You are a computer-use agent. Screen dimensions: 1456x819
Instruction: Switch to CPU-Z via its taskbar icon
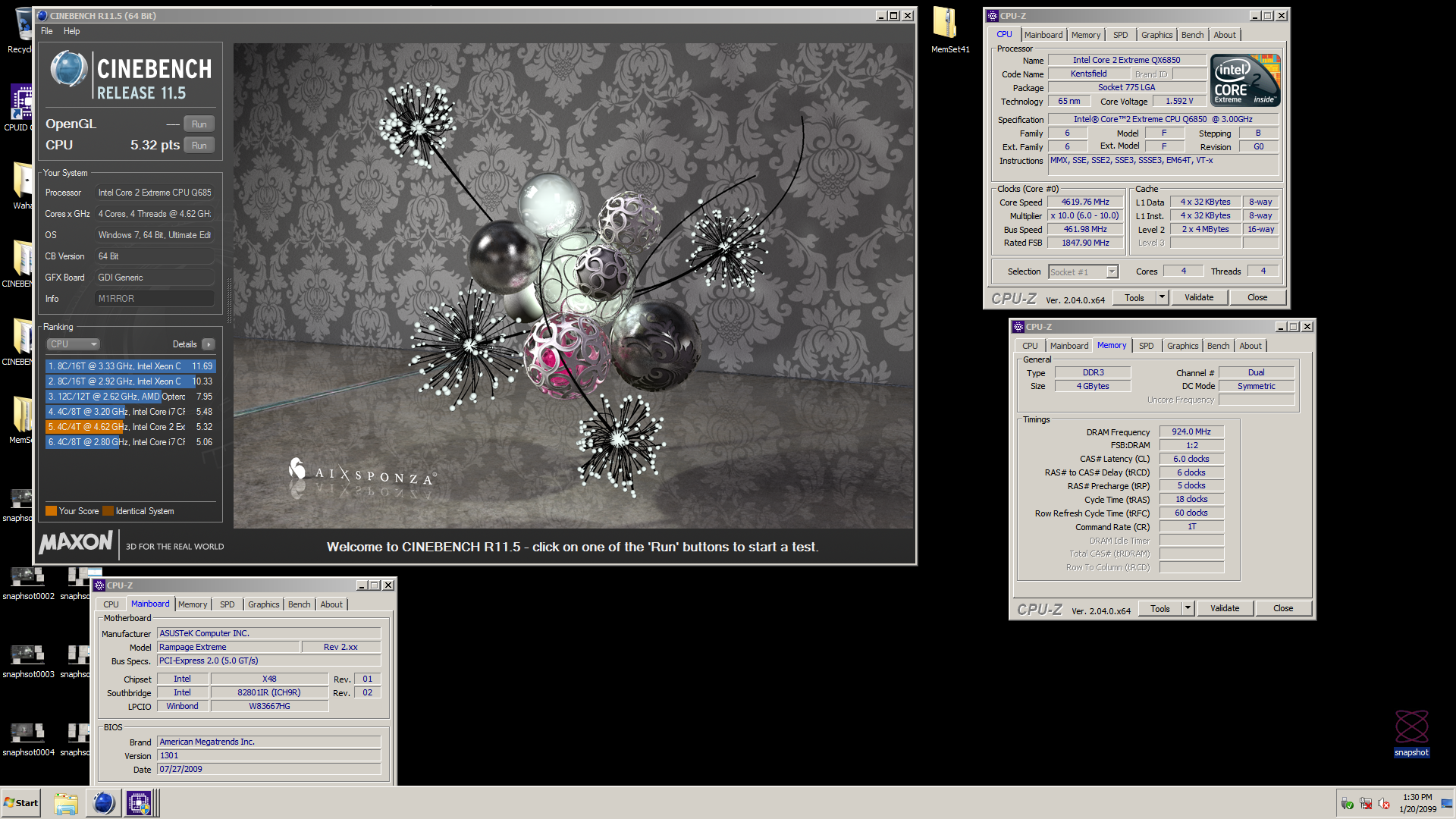(139, 803)
